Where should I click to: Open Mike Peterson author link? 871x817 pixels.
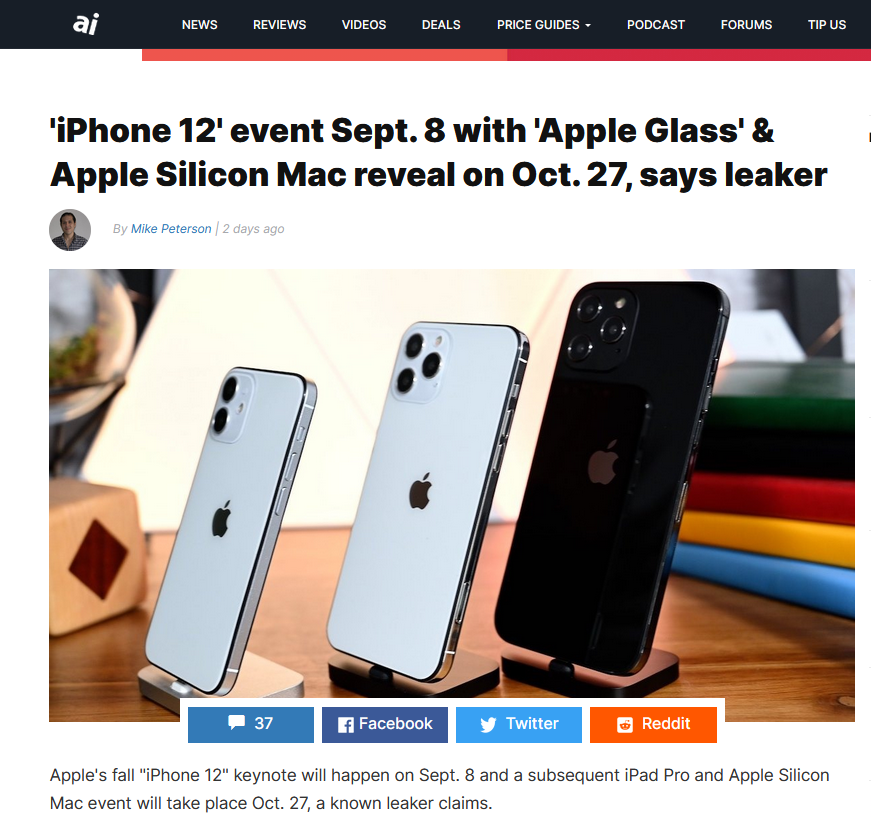click(x=171, y=229)
